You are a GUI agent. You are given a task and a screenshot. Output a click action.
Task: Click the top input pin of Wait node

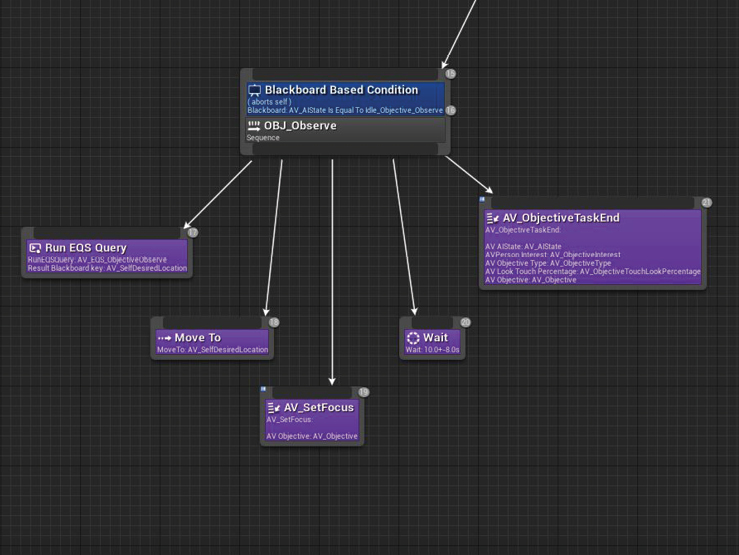[432, 323]
